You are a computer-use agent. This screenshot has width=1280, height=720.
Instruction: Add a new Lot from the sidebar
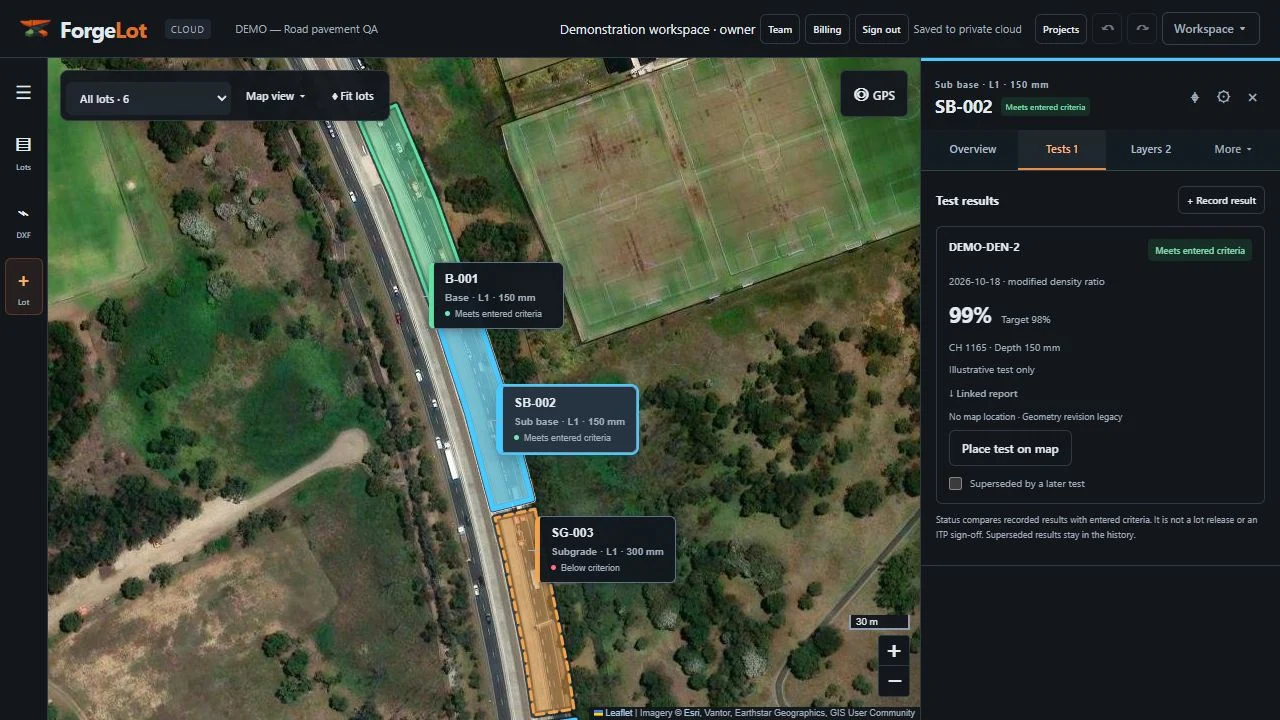coord(23,287)
